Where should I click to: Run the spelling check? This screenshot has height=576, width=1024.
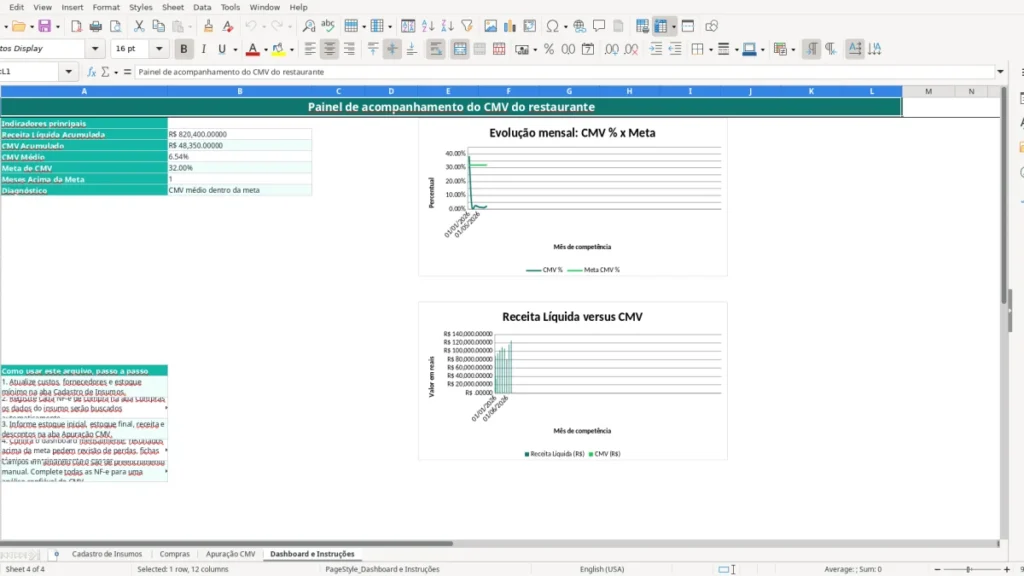(328, 26)
